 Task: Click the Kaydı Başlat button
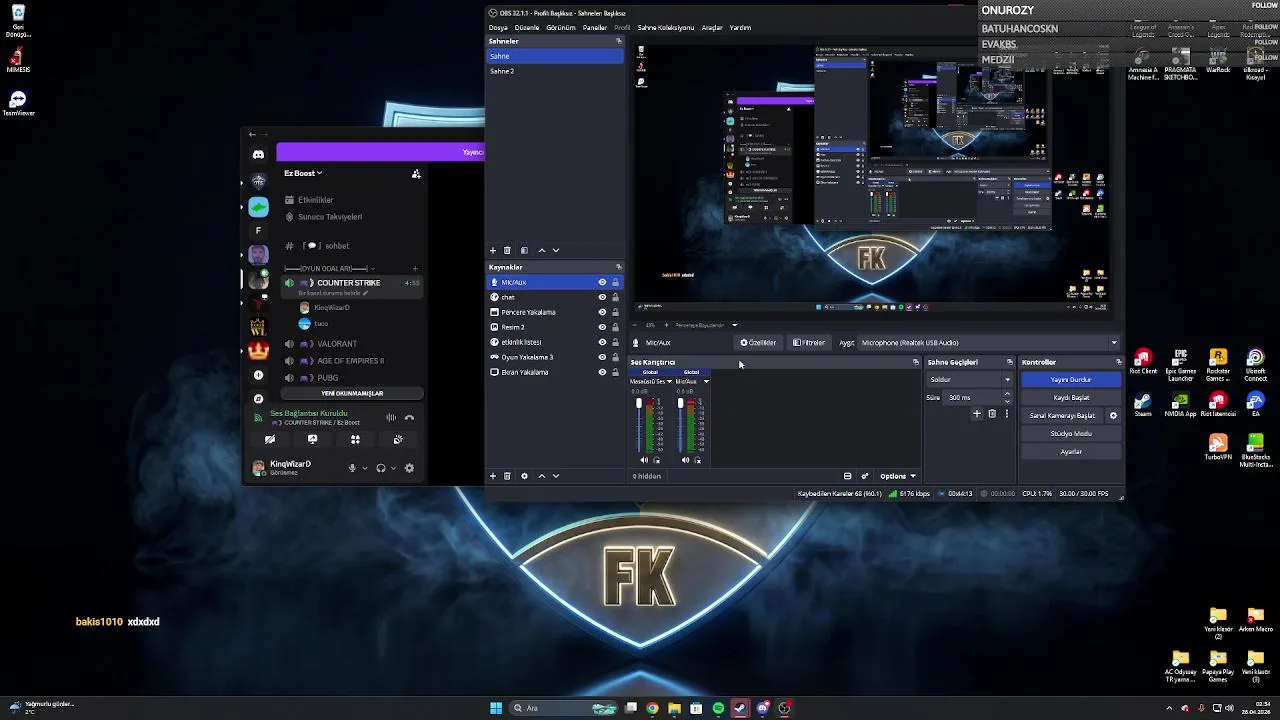[x=1071, y=398]
